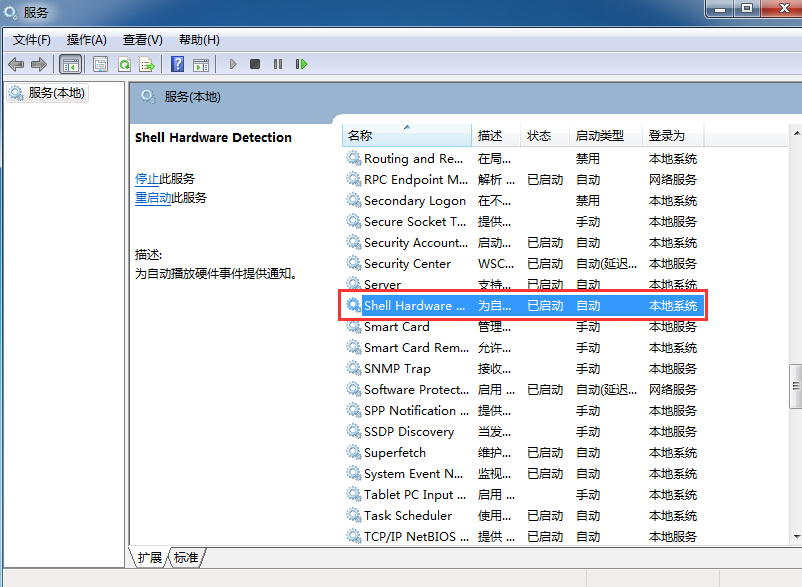The width and height of the screenshot is (802, 587).
Task: Click the Export List toolbar icon
Action: (147, 64)
